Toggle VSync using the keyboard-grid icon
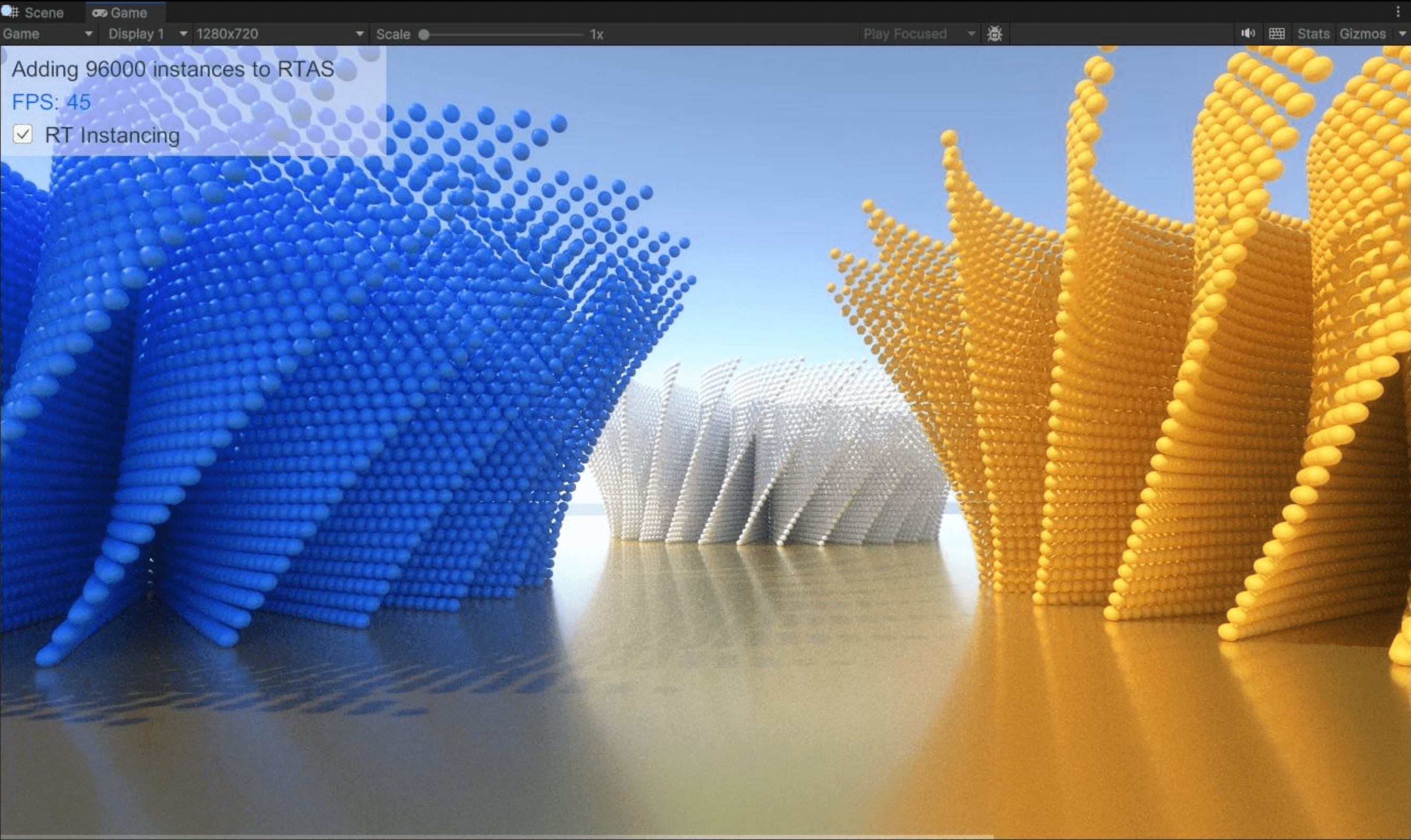 pyautogui.click(x=1277, y=33)
